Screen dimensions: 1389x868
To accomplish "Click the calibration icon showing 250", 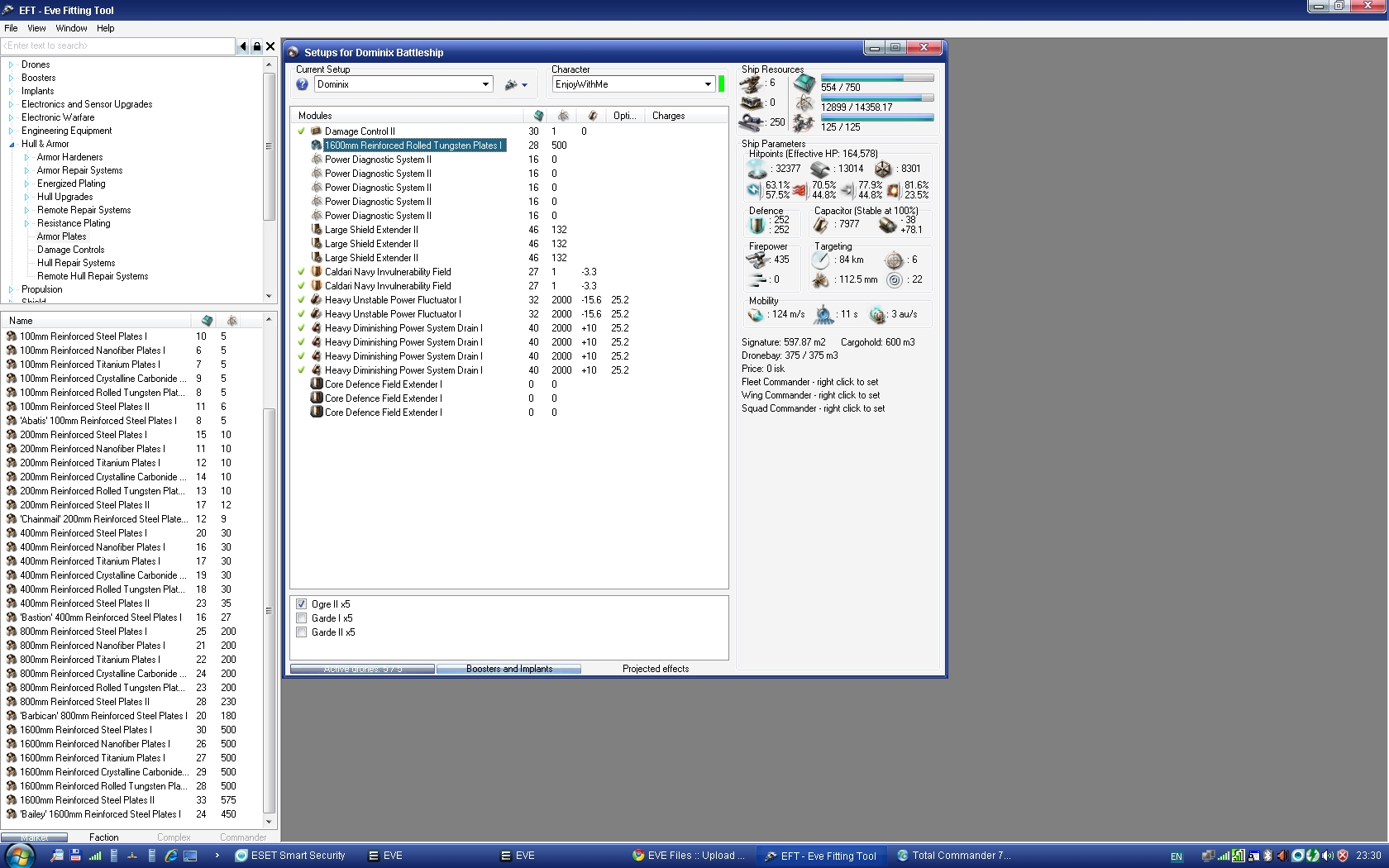I will 752,122.
